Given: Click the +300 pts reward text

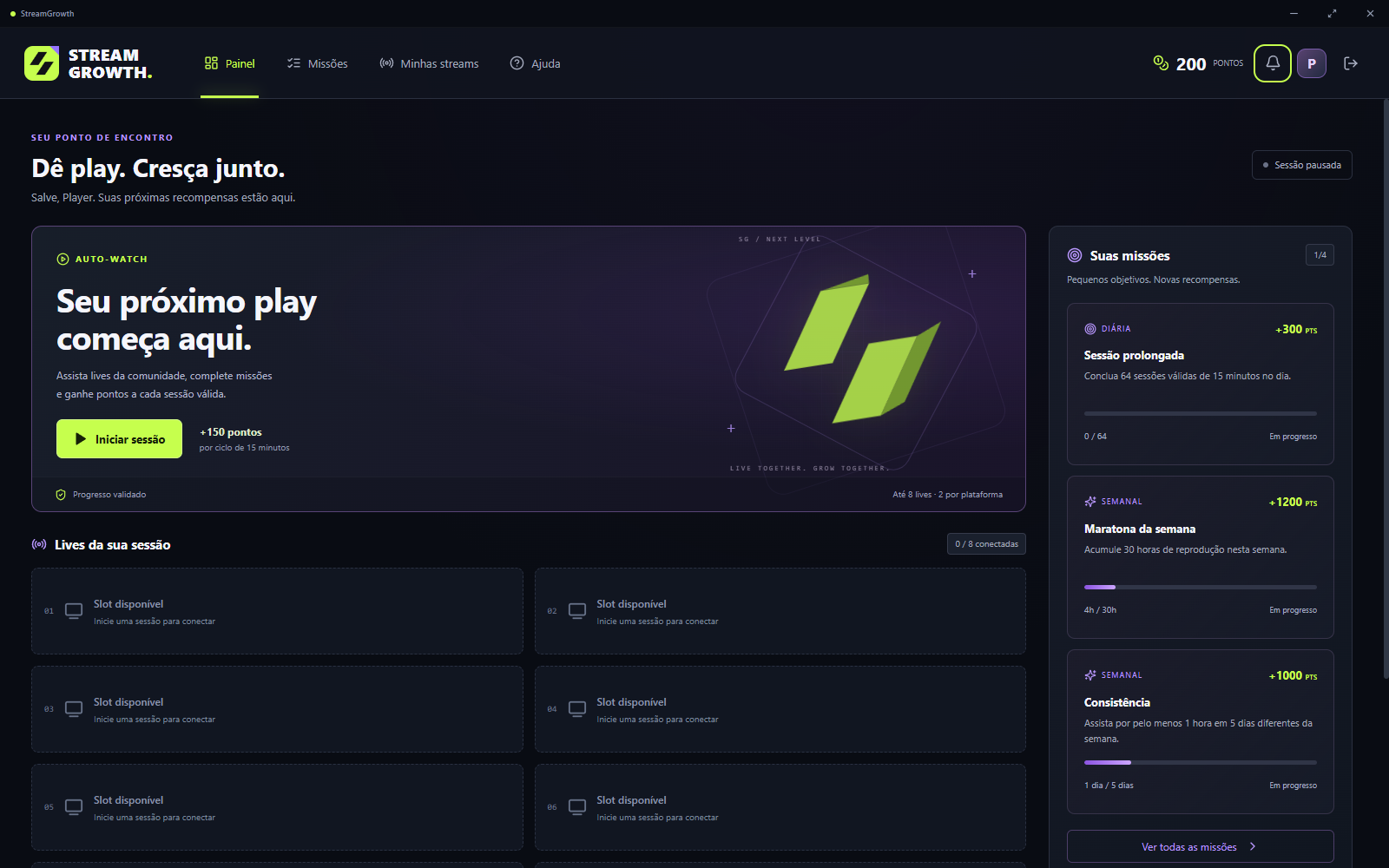Looking at the screenshot, I should pyautogui.click(x=1296, y=329).
